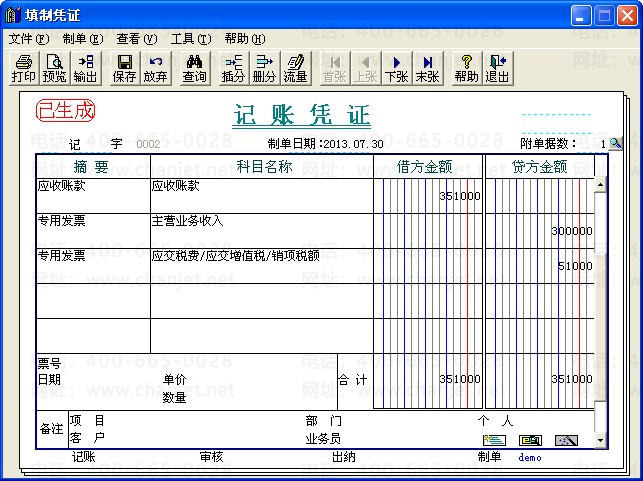
Task: Open the 工具(T) menu
Action: pyautogui.click(x=190, y=39)
